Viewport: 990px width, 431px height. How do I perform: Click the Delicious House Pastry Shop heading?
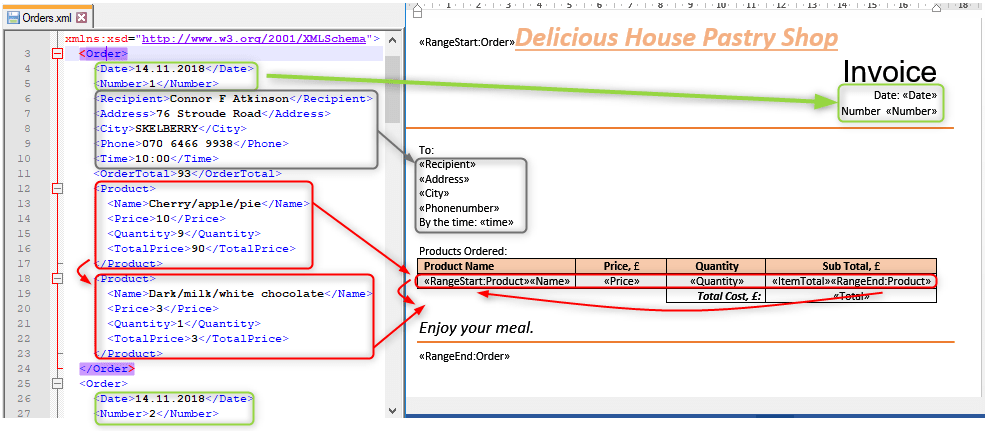[x=677, y=38]
